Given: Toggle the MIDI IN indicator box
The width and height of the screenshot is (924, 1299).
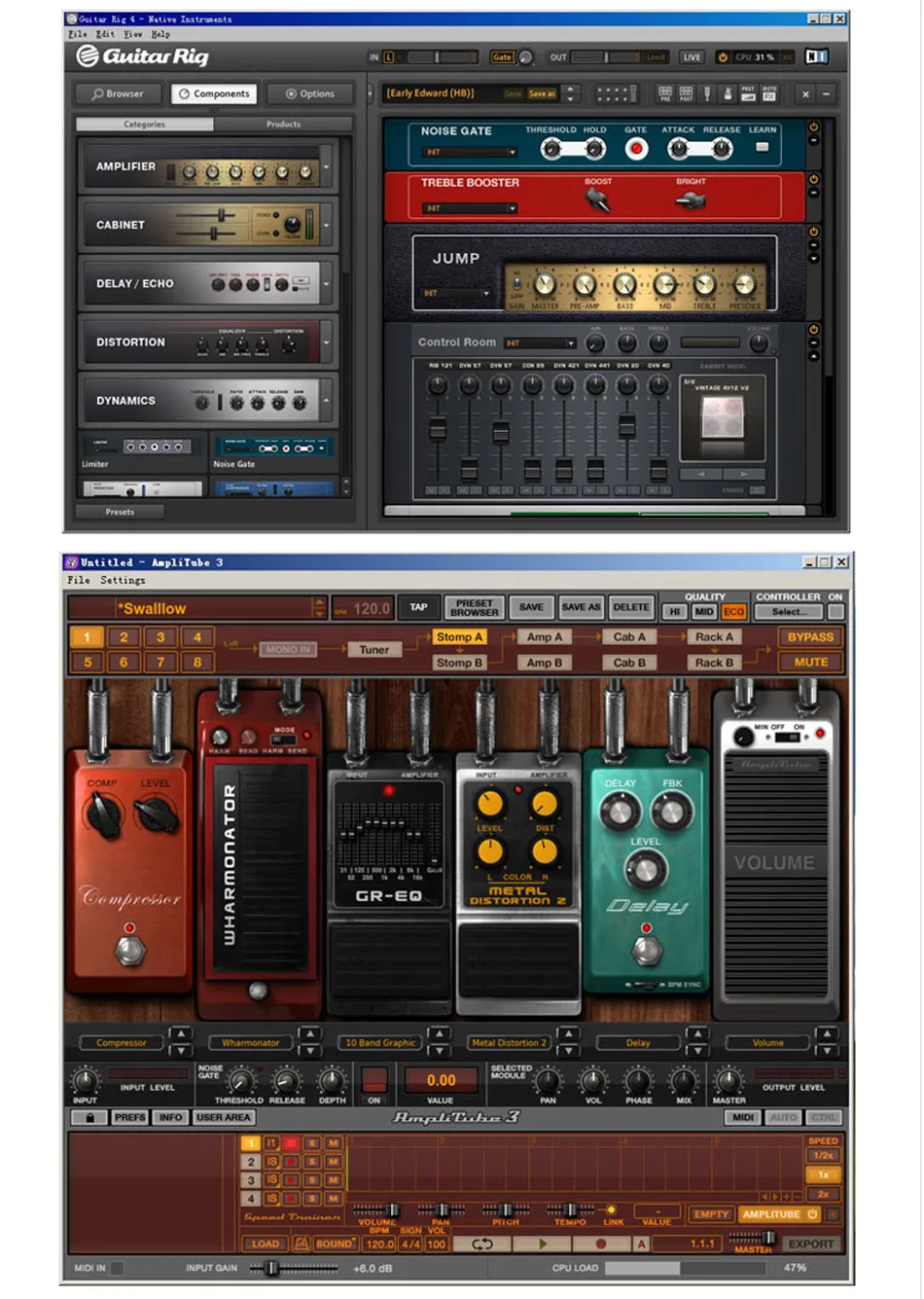Looking at the screenshot, I should (x=117, y=1268).
